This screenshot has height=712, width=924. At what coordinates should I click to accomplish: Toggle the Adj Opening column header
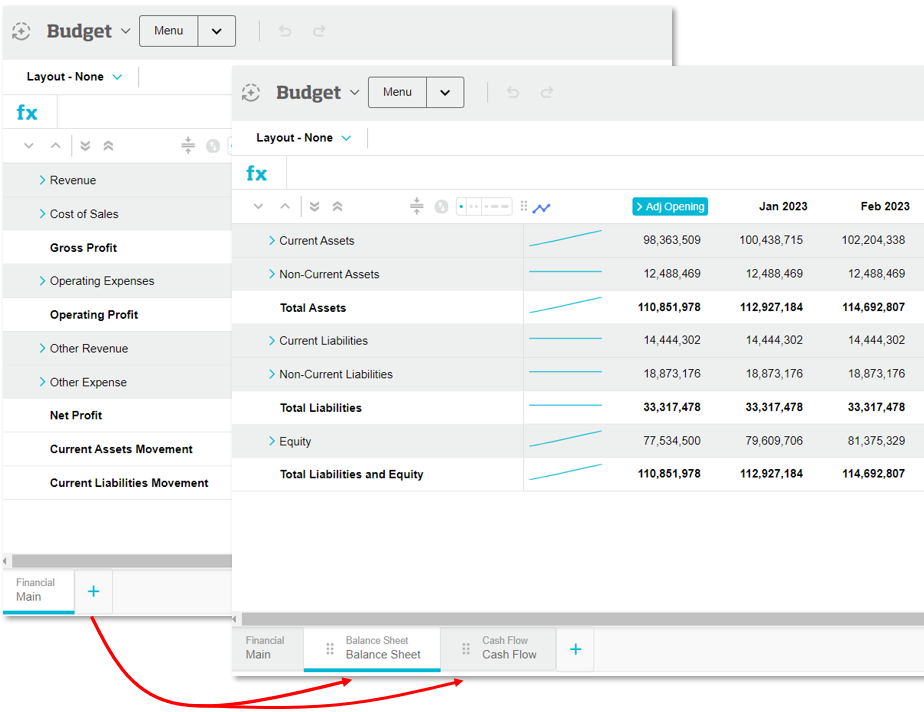tap(670, 207)
